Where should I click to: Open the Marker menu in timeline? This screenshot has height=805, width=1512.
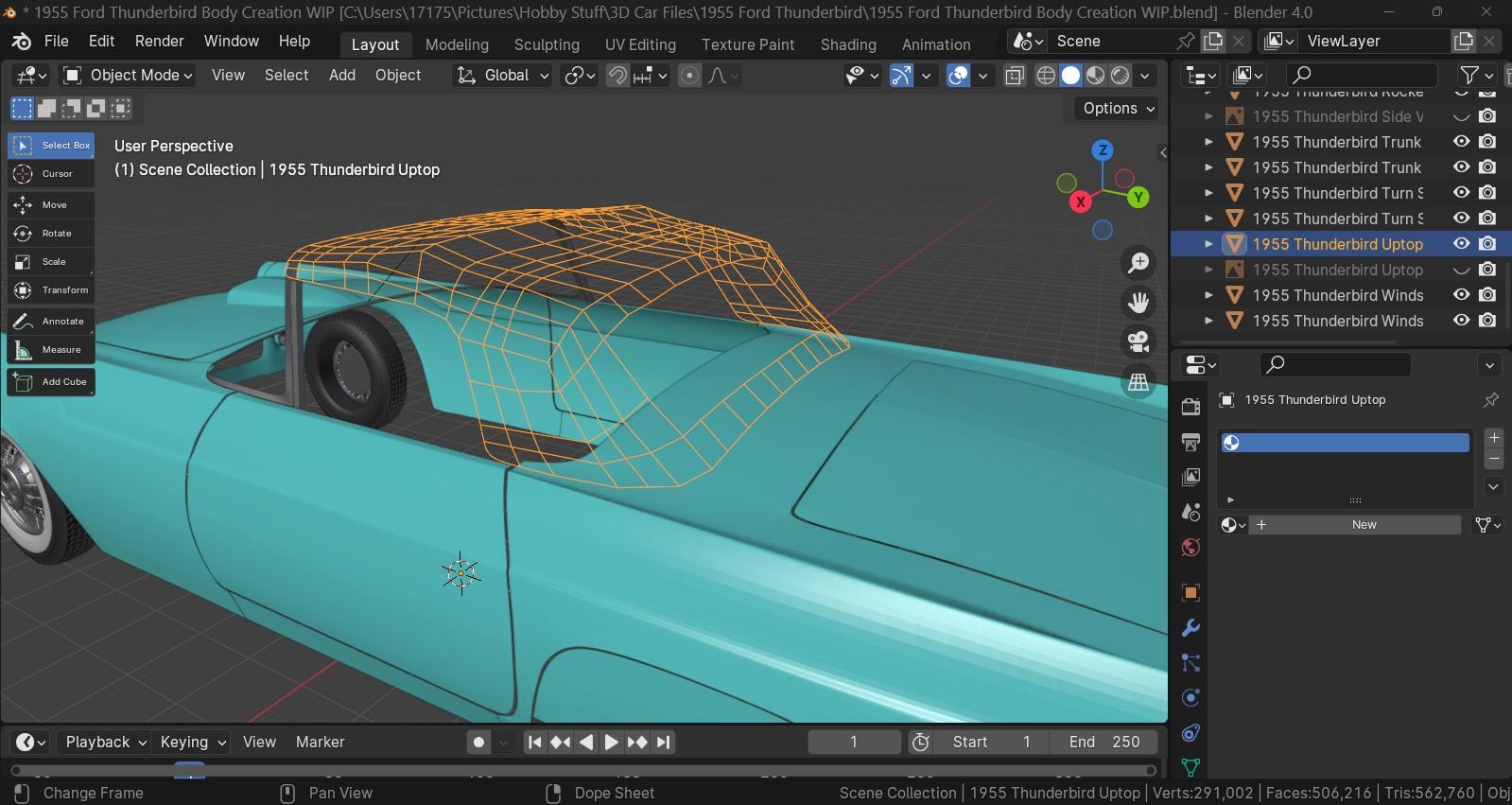point(320,743)
